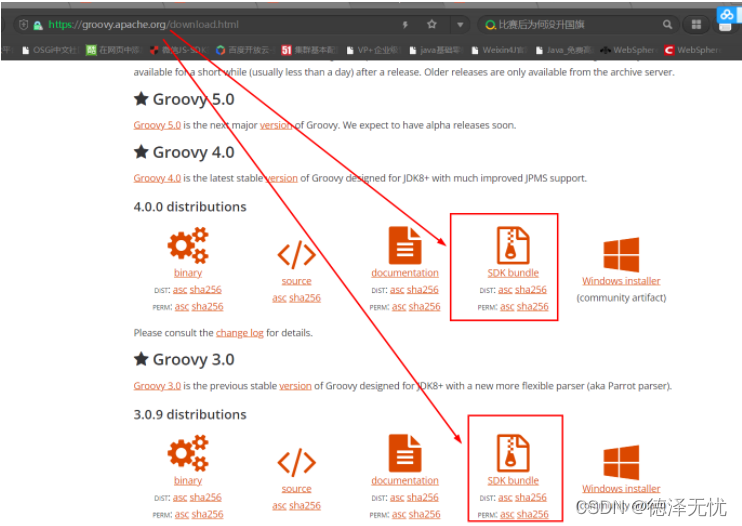Click the search magnifier icon

click(x=667, y=25)
